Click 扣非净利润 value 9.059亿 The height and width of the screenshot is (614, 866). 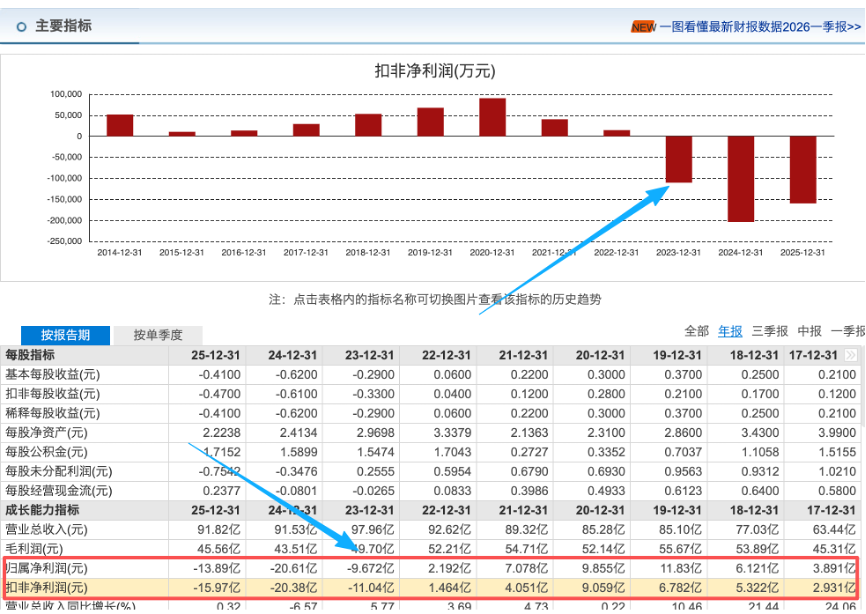click(604, 587)
